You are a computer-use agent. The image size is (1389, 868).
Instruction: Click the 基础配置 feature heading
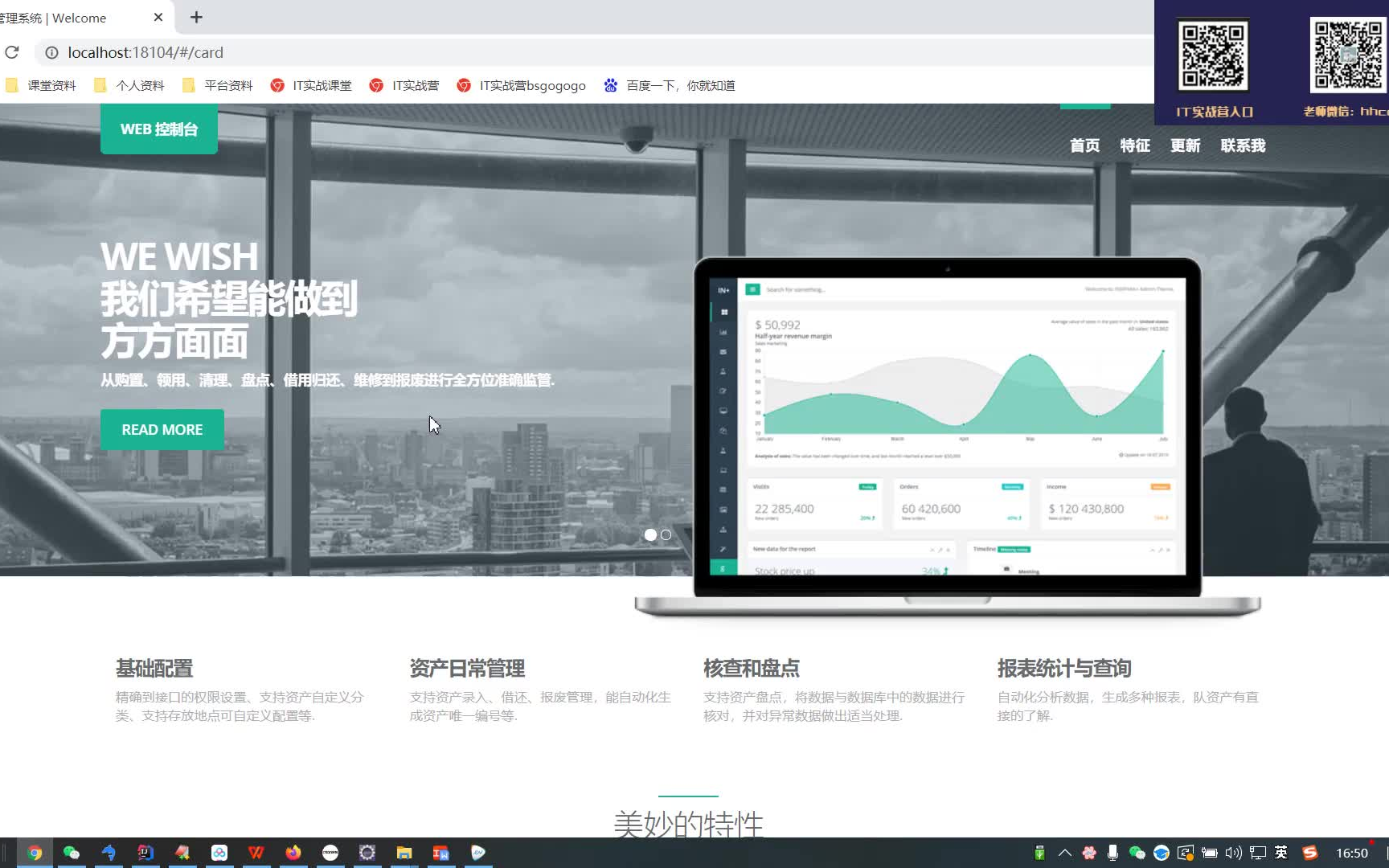tap(154, 668)
